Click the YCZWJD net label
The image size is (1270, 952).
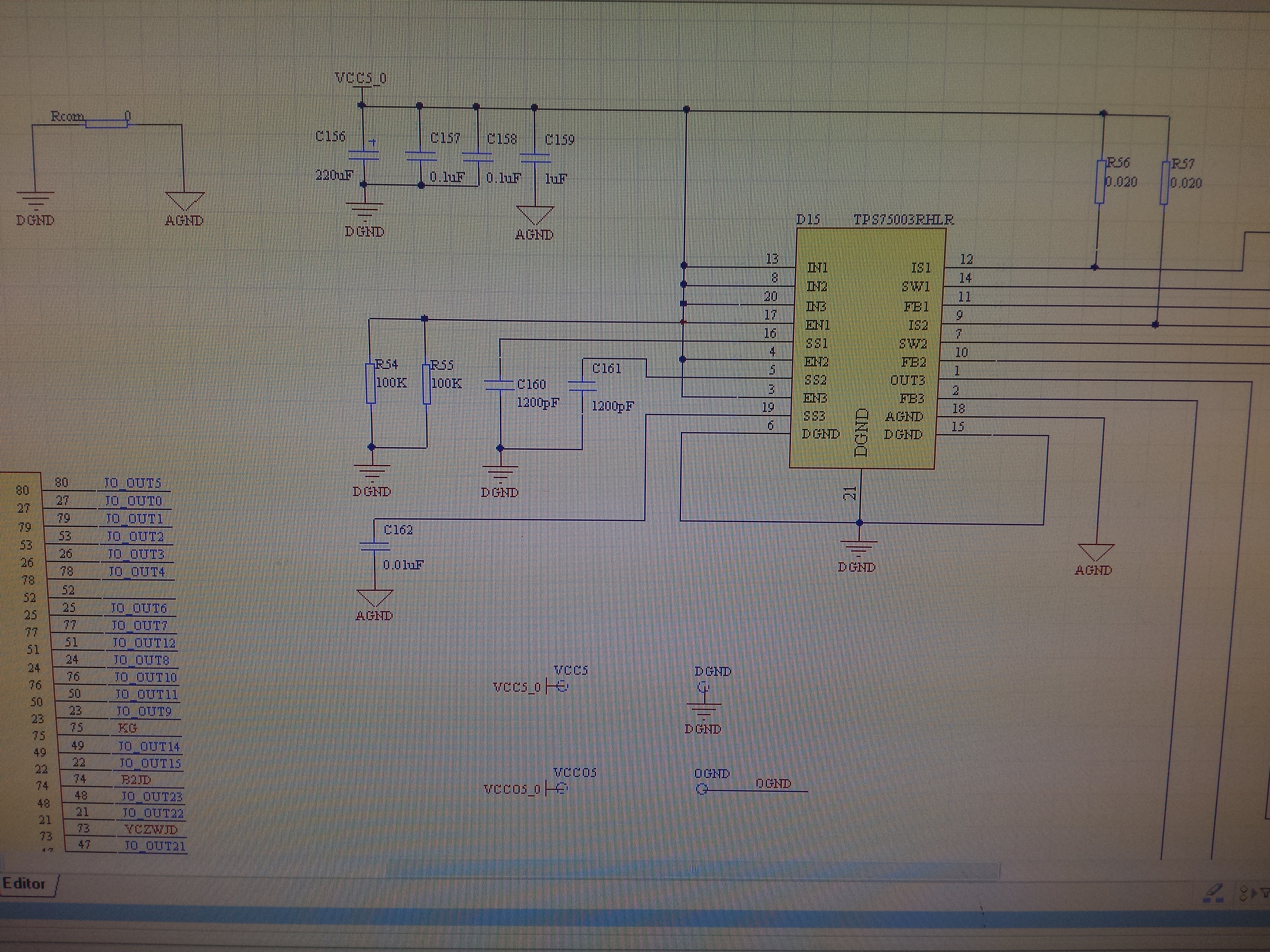point(151,829)
